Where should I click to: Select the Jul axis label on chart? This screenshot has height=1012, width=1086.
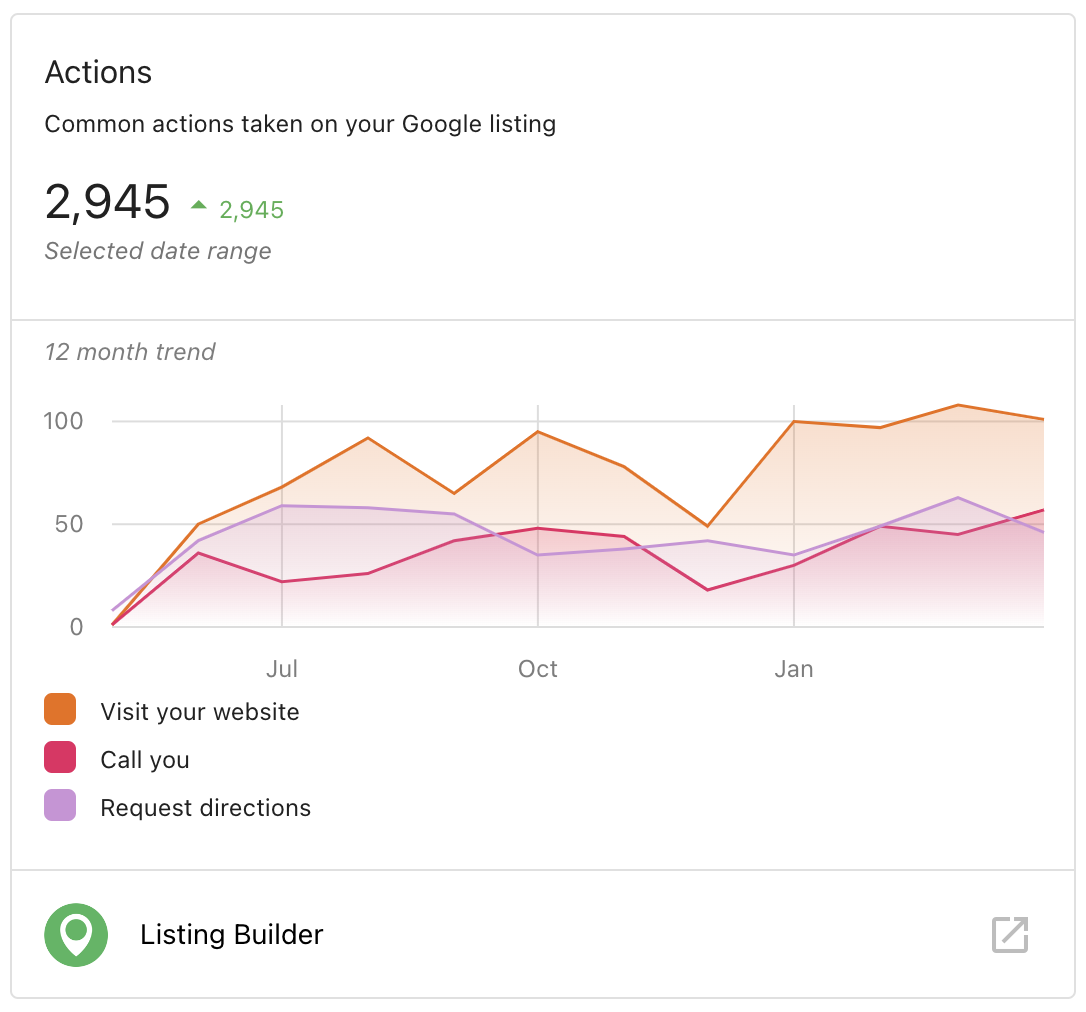coord(282,668)
